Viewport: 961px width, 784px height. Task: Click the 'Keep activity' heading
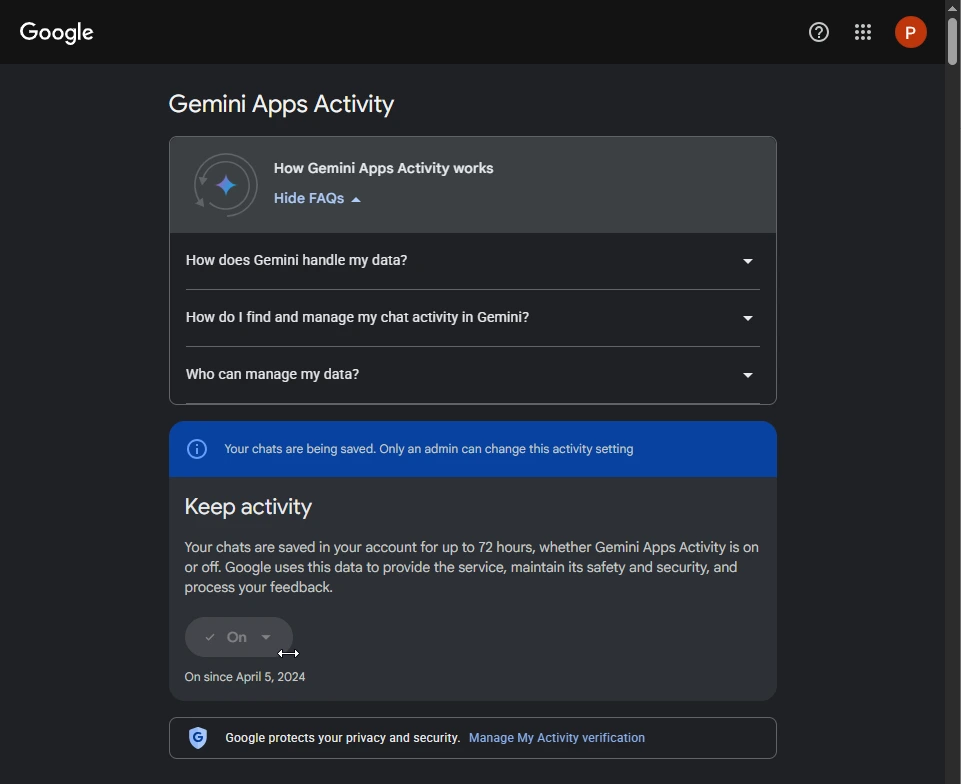[x=248, y=507]
